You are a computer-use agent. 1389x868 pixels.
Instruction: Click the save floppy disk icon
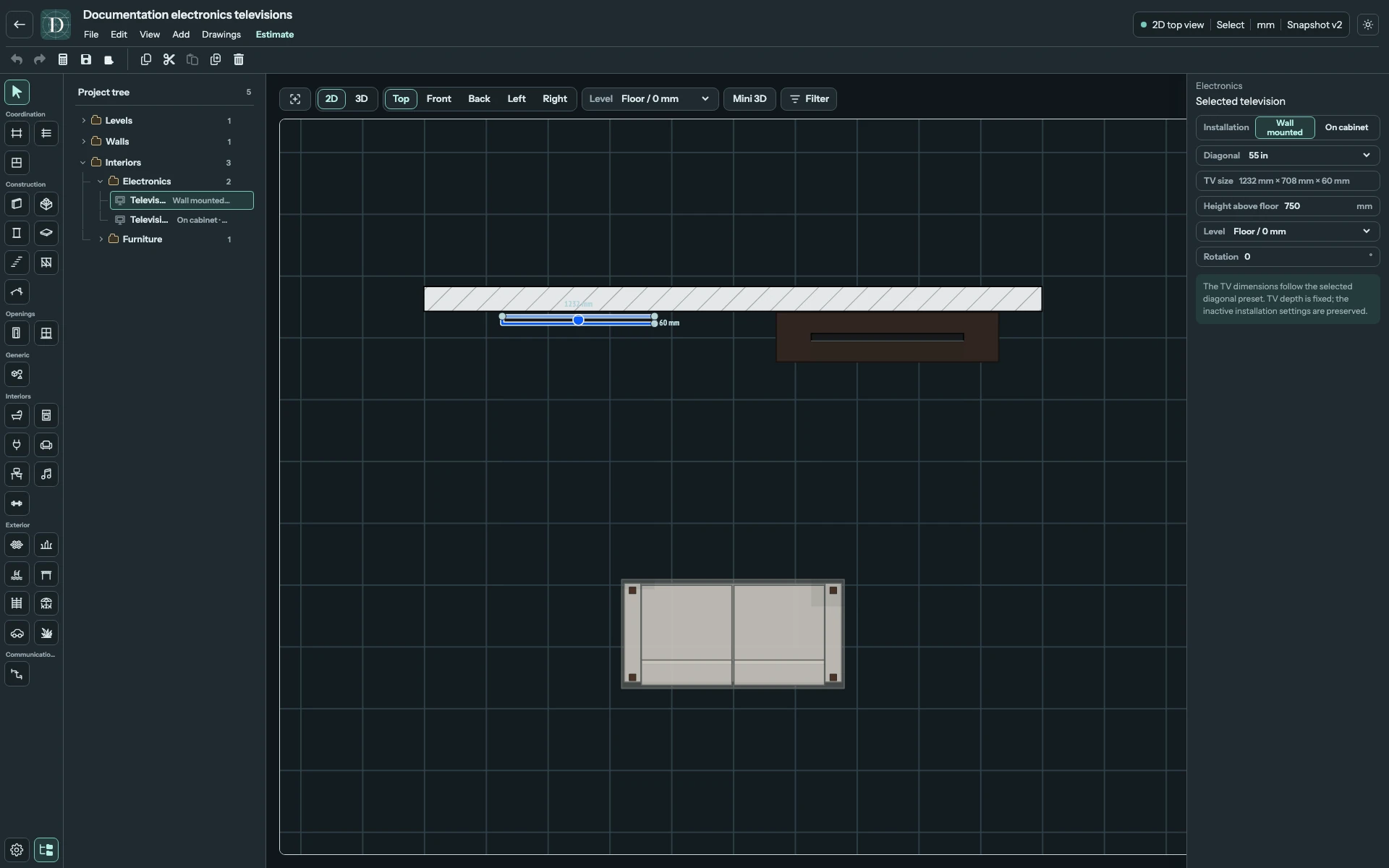tap(86, 59)
